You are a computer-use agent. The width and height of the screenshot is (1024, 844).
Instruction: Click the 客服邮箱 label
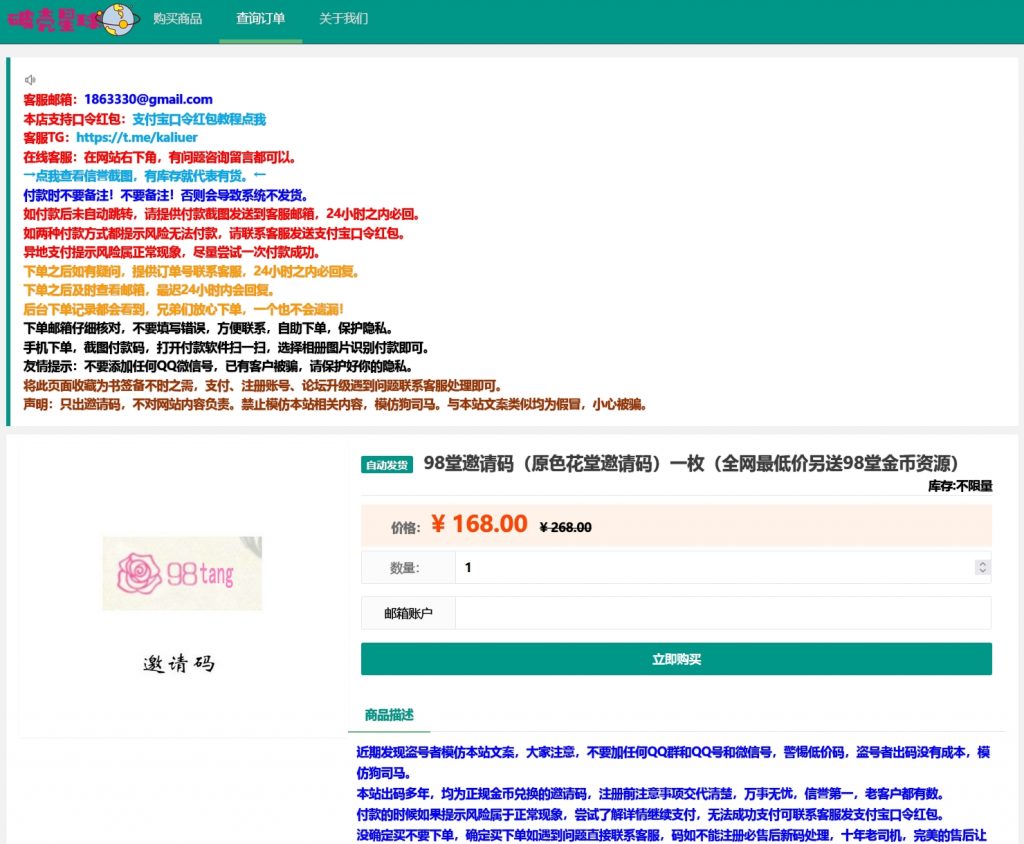(50, 99)
